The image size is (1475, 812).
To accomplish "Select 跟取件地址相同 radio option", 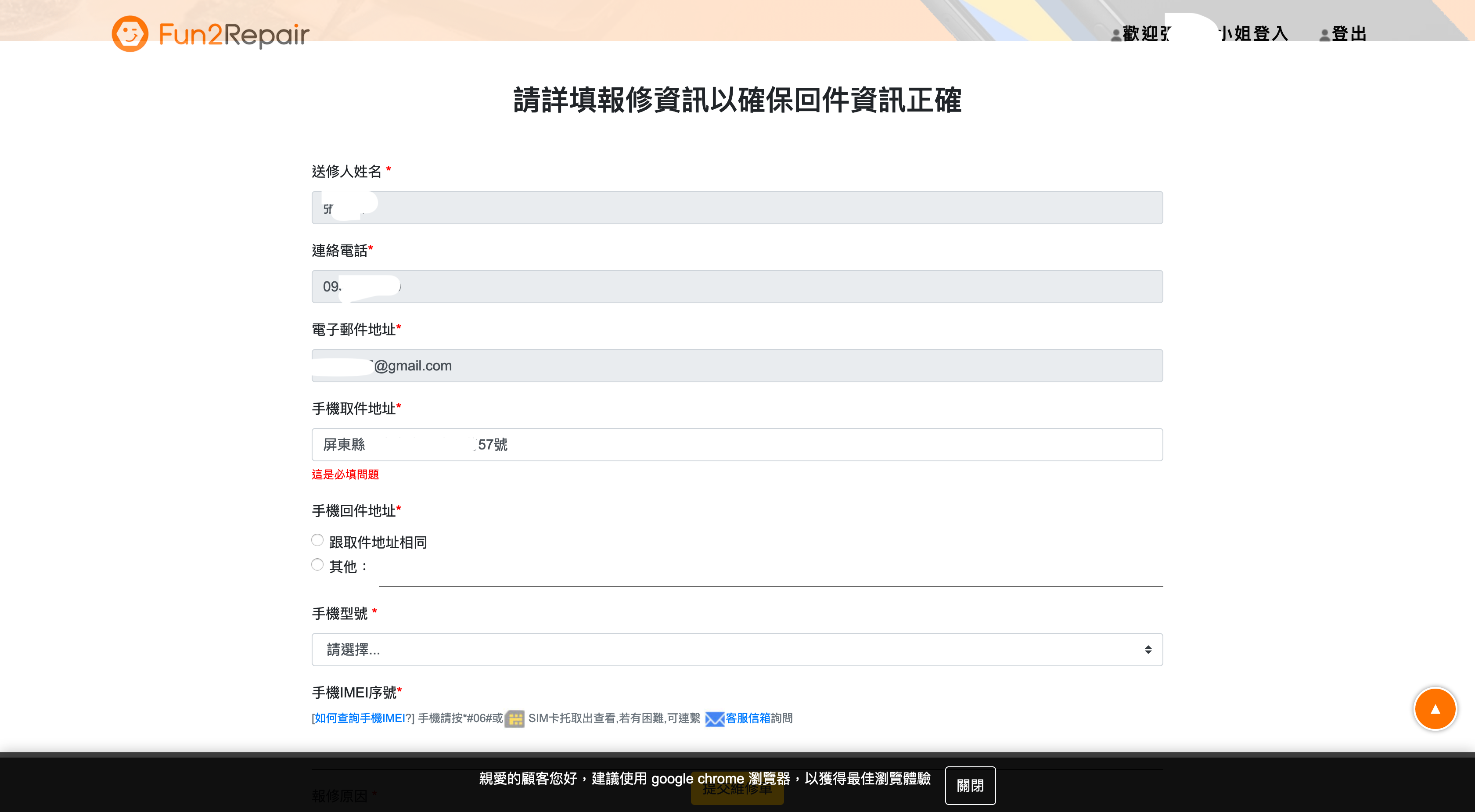I will (317, 540).
